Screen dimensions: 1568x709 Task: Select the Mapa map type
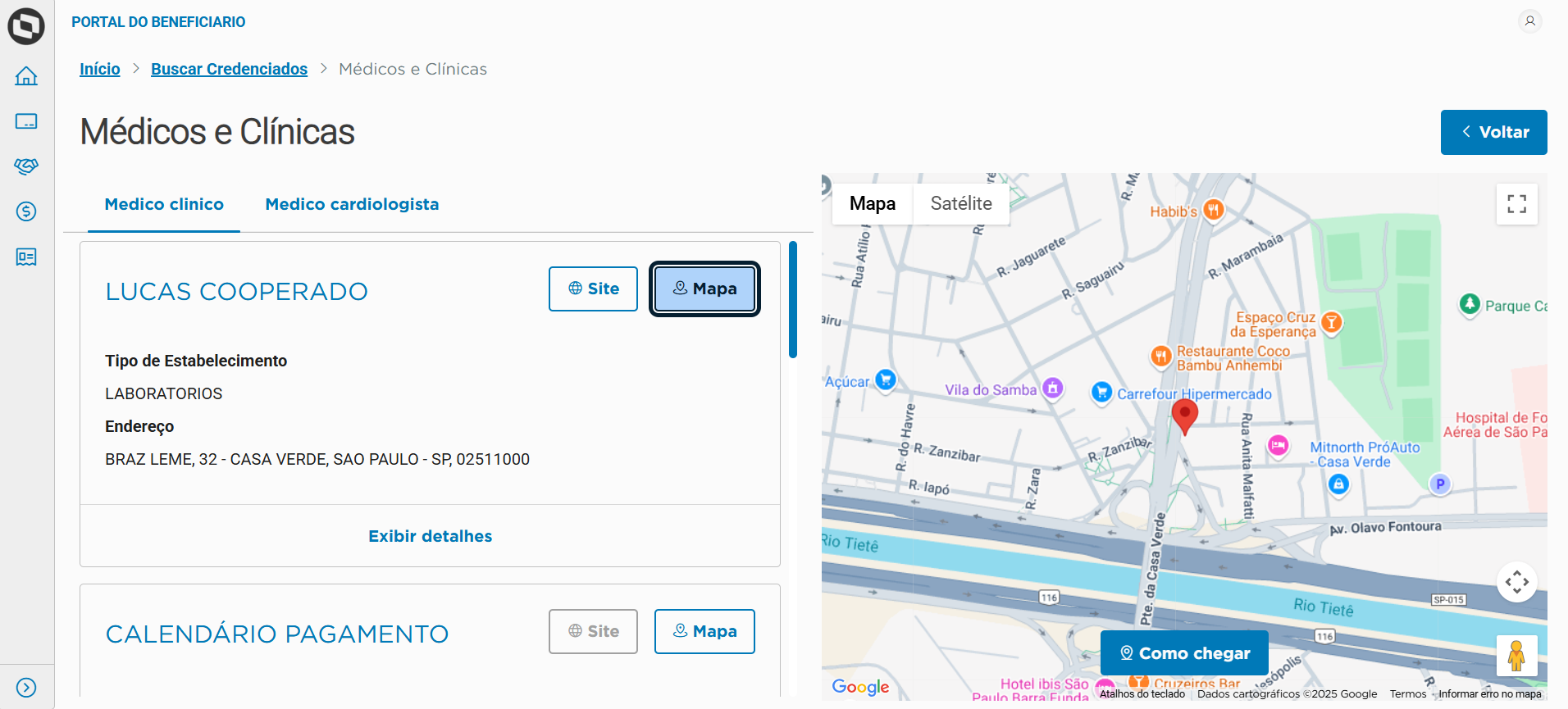872,203
